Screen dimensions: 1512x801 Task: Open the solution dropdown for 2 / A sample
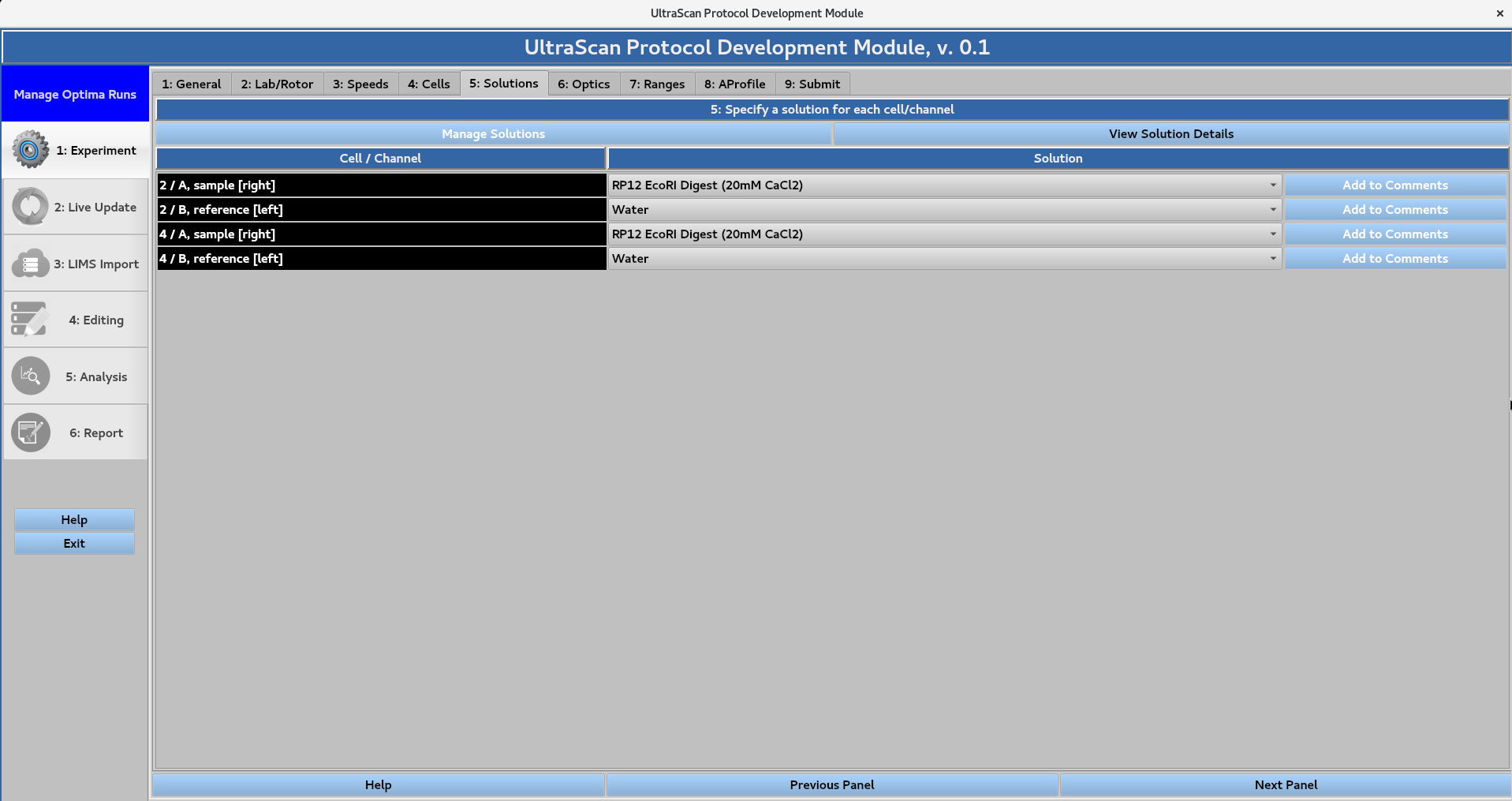tap(1271, 185)
